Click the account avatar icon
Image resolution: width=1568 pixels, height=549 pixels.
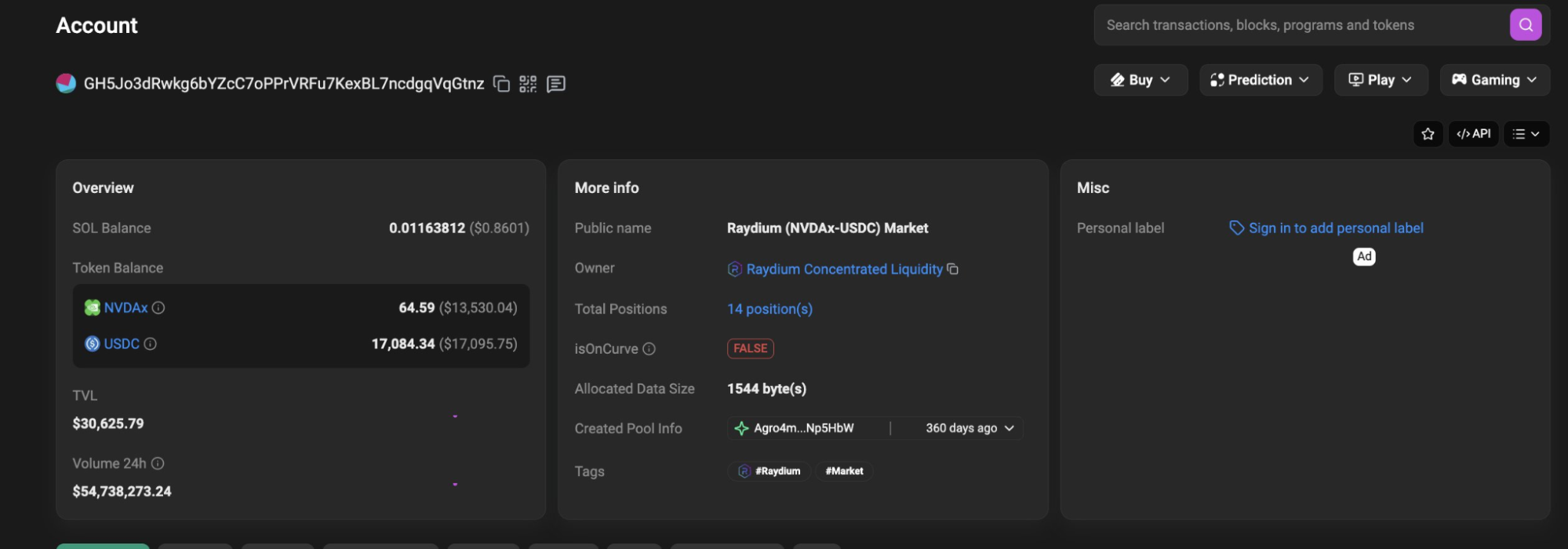pyautogui.click(x=66, y=83)
